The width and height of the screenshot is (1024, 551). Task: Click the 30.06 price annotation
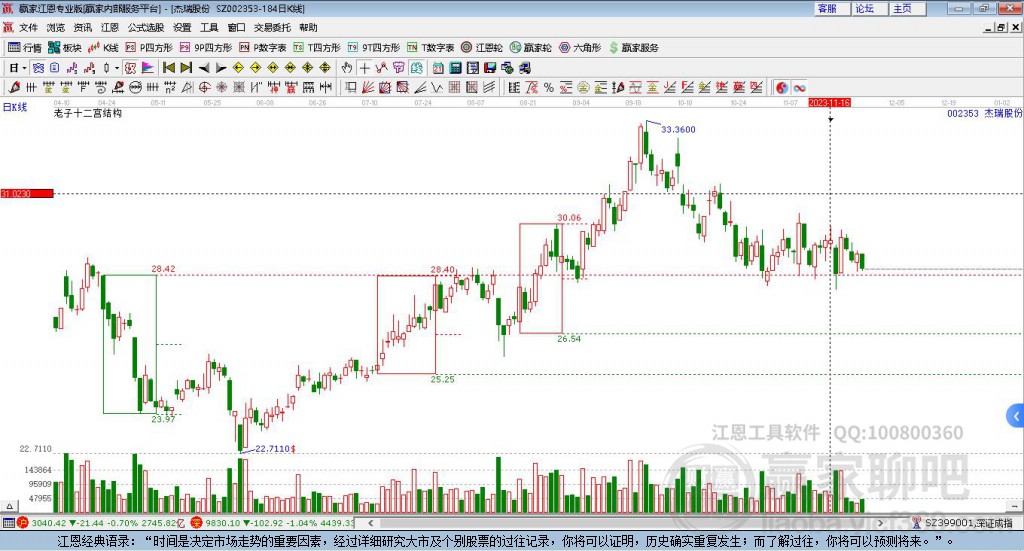pos(569,217)
